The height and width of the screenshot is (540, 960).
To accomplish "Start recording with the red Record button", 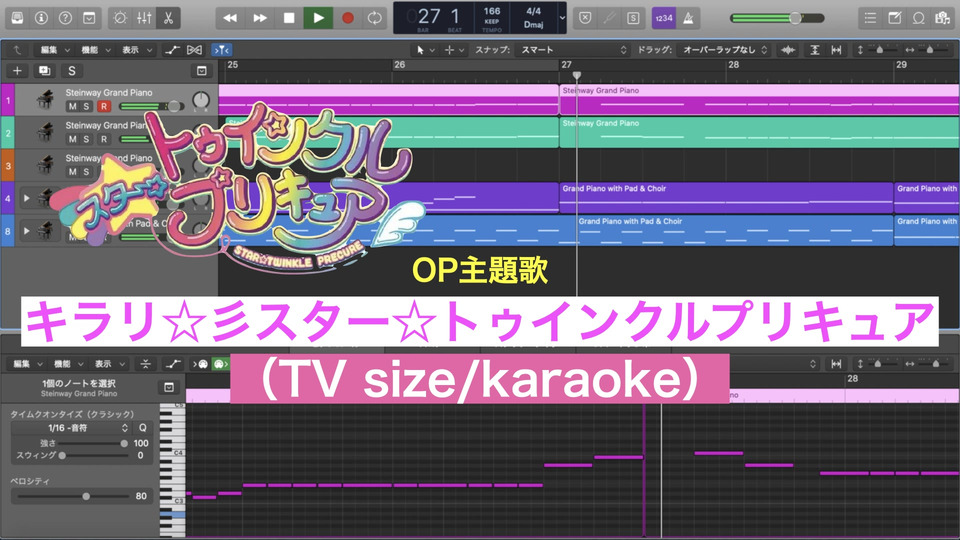I will (348, 18).
